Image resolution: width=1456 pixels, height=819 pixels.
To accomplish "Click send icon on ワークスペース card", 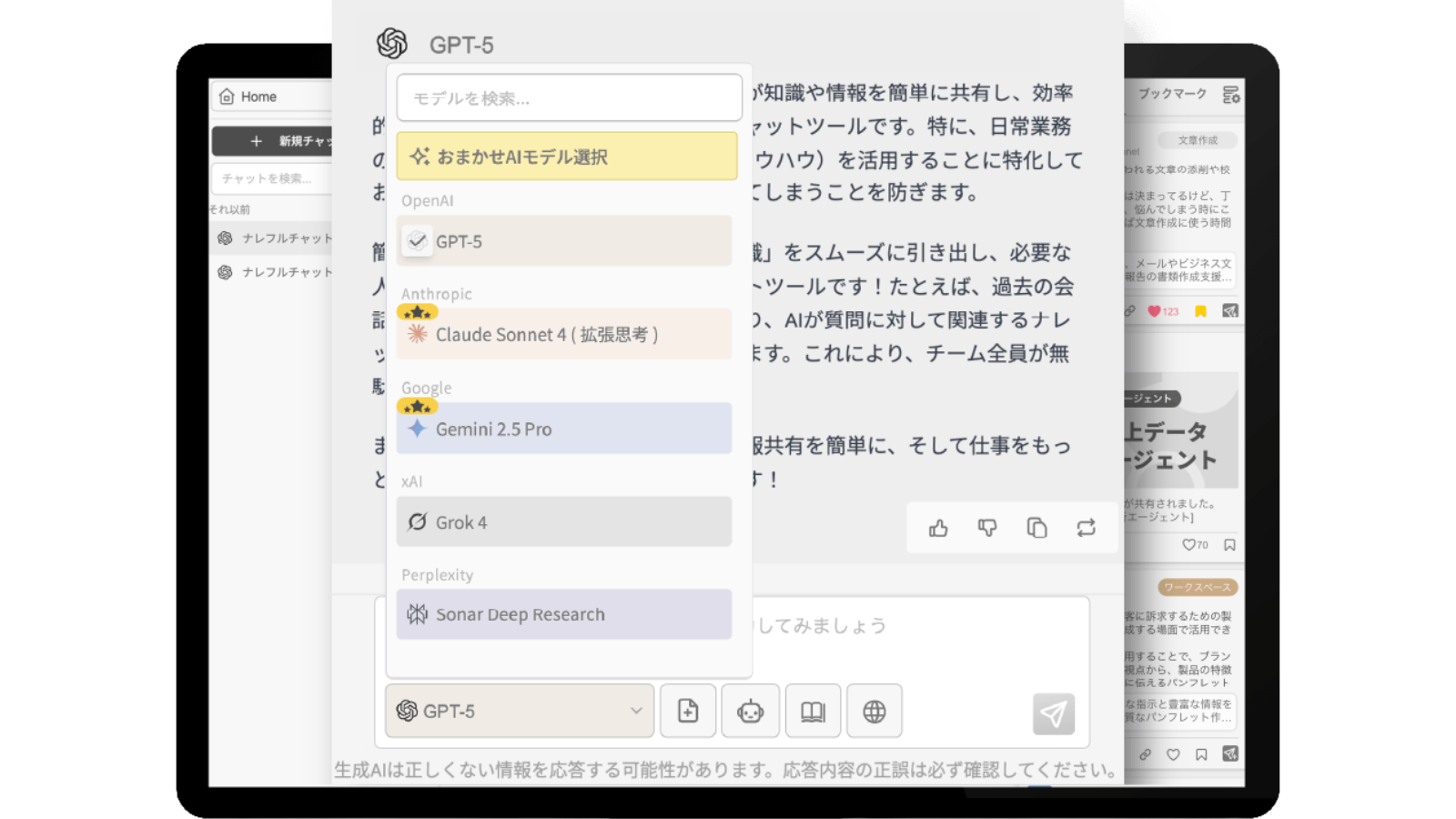I will tap(1230, 753).
